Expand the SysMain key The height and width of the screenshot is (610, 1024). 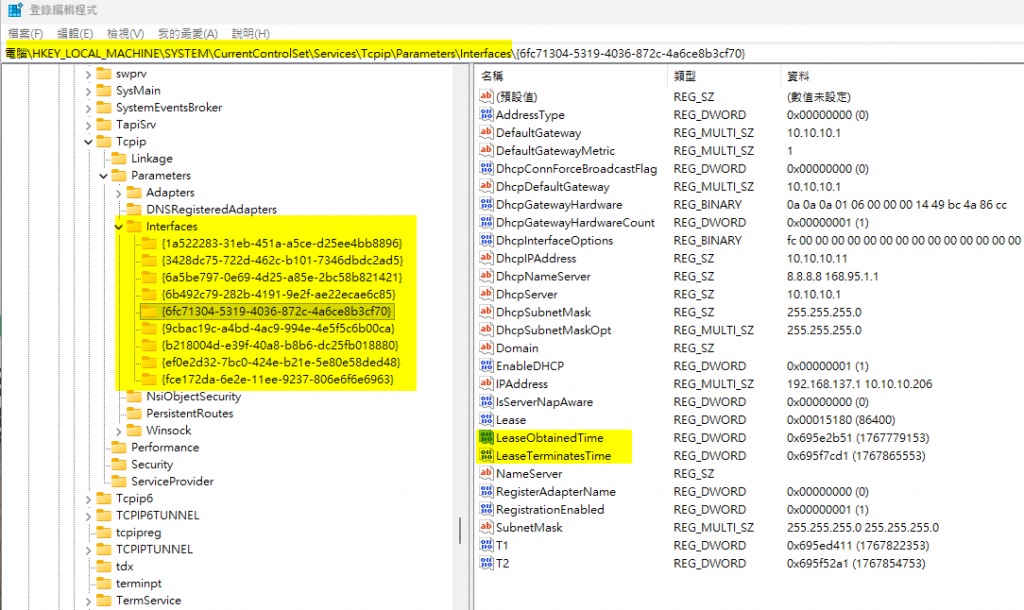point(88,91)
